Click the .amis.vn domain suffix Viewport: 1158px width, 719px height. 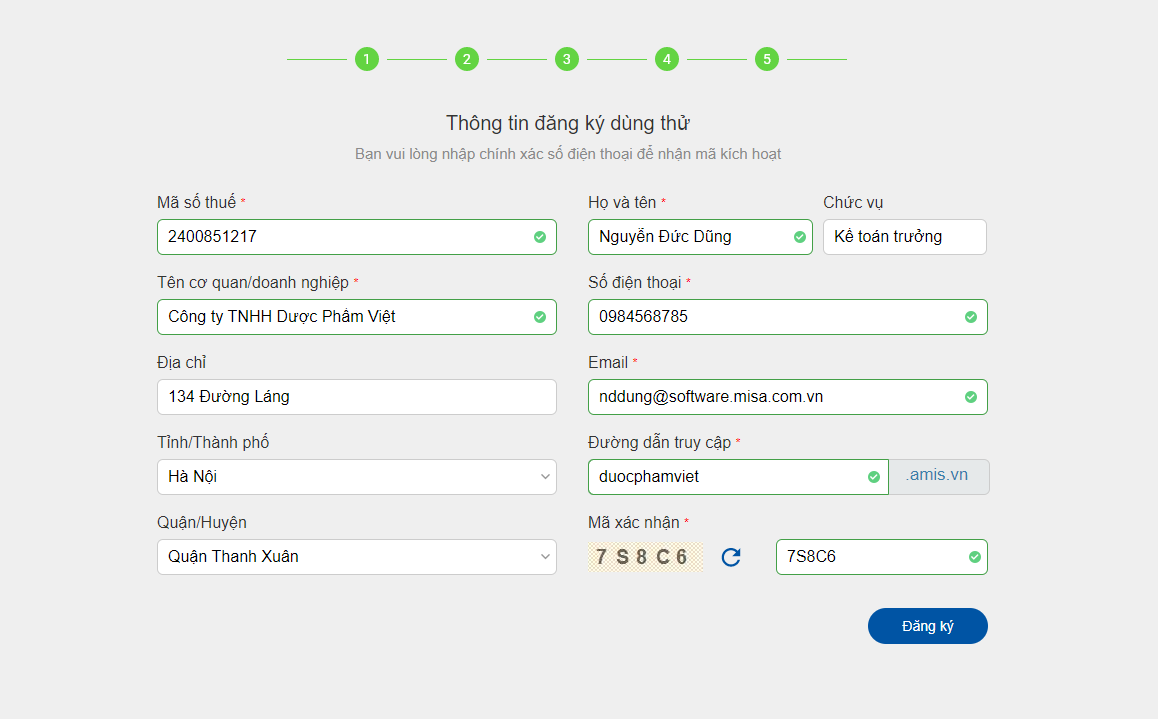[938, 476]
